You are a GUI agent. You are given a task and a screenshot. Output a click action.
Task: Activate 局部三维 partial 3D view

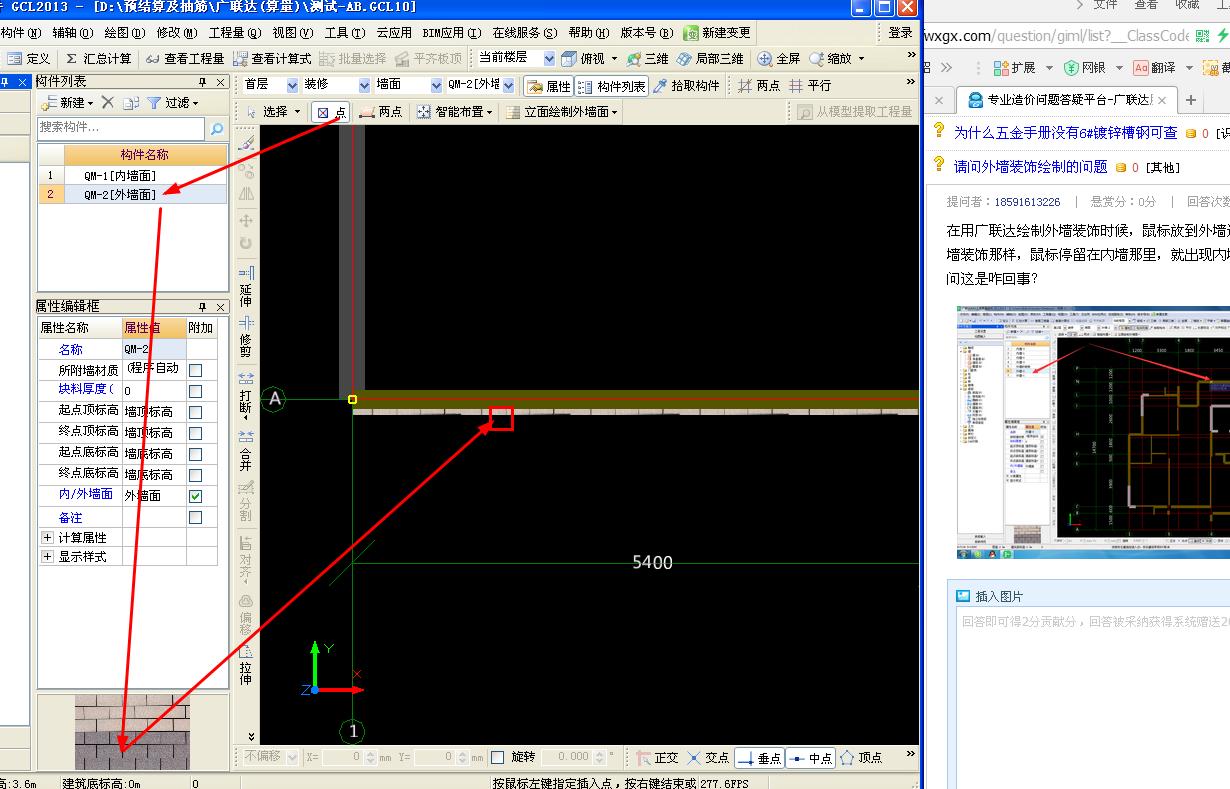point(710,59)
